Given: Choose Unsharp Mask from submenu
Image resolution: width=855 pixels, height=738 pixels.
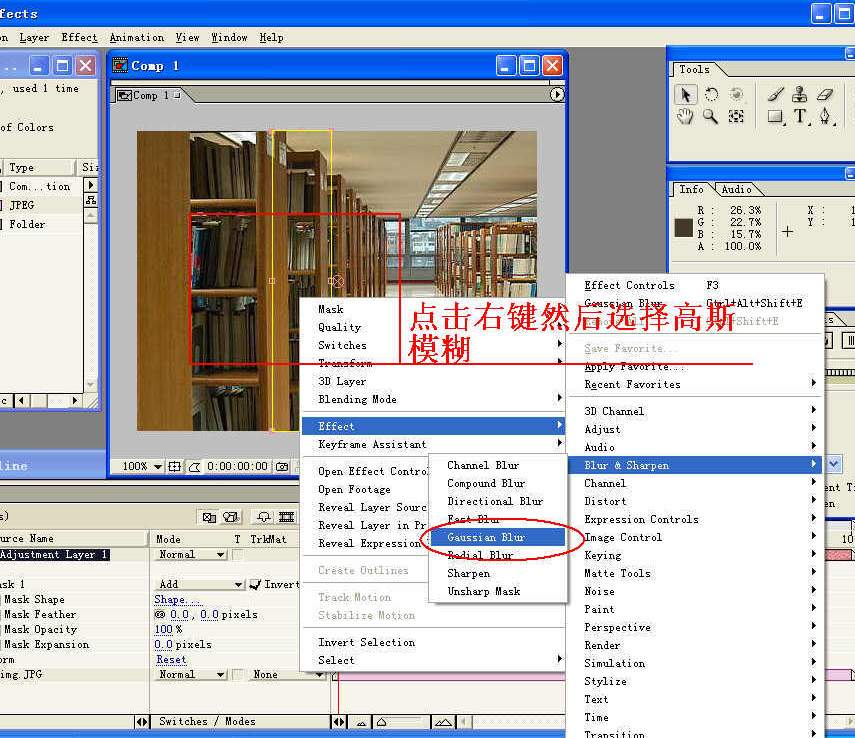Looking at the screenshot, I should tap(498, 591).
